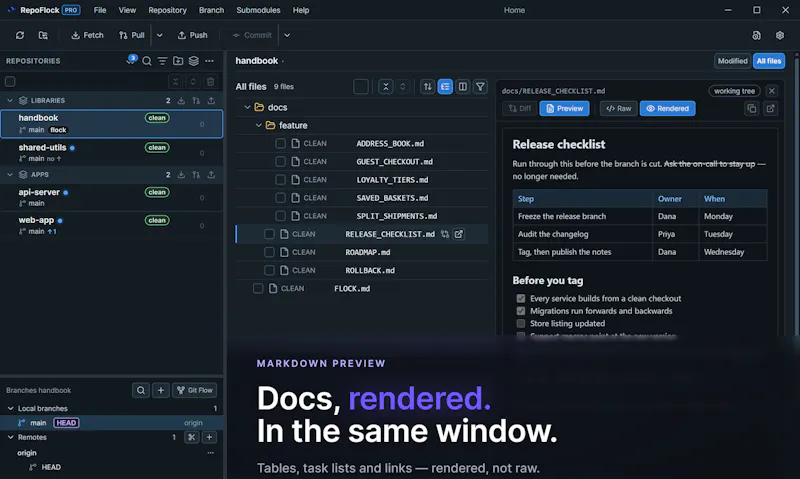Click the open externally icon in preview panel

tap(770, 109)
